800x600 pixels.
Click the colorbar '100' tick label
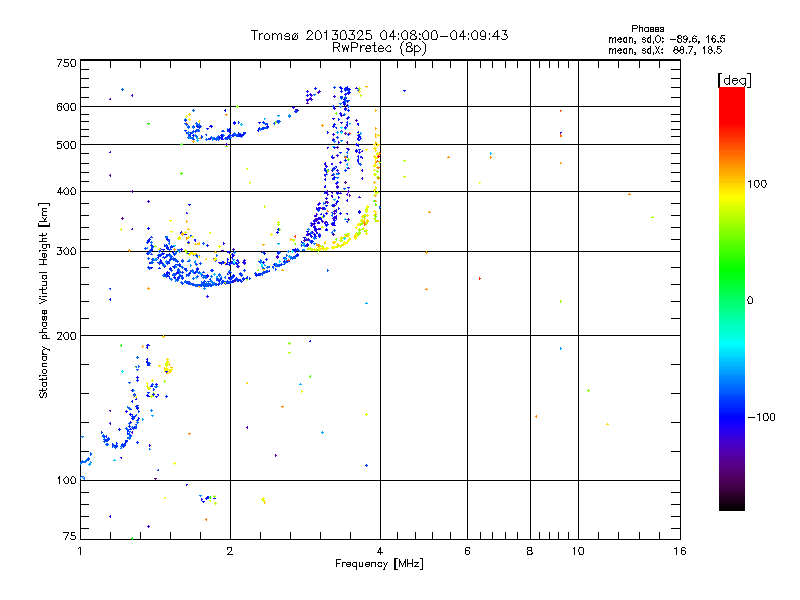coord(757,184)
